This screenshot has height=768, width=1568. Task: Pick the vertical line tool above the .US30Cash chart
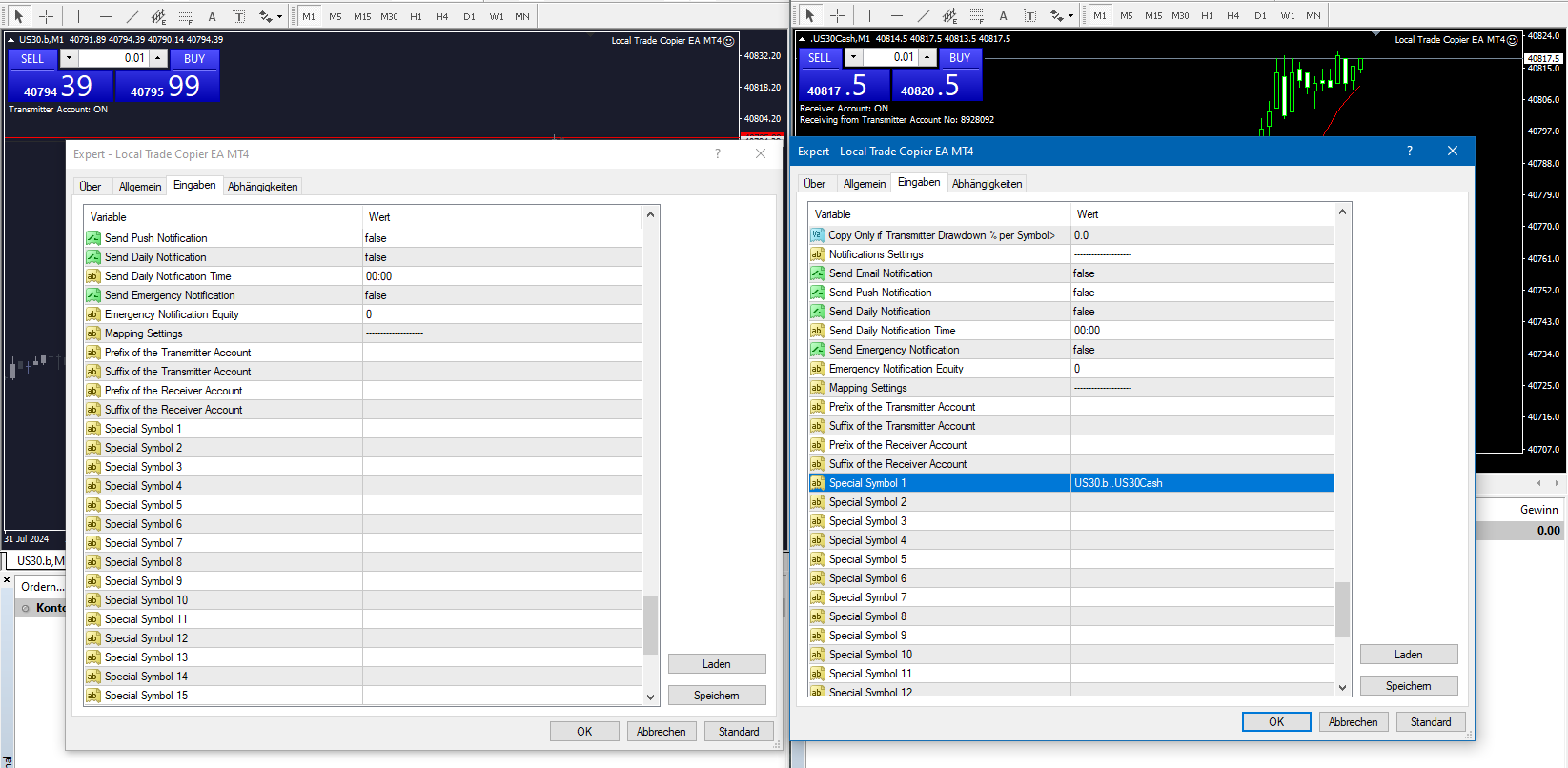(869, 15)
